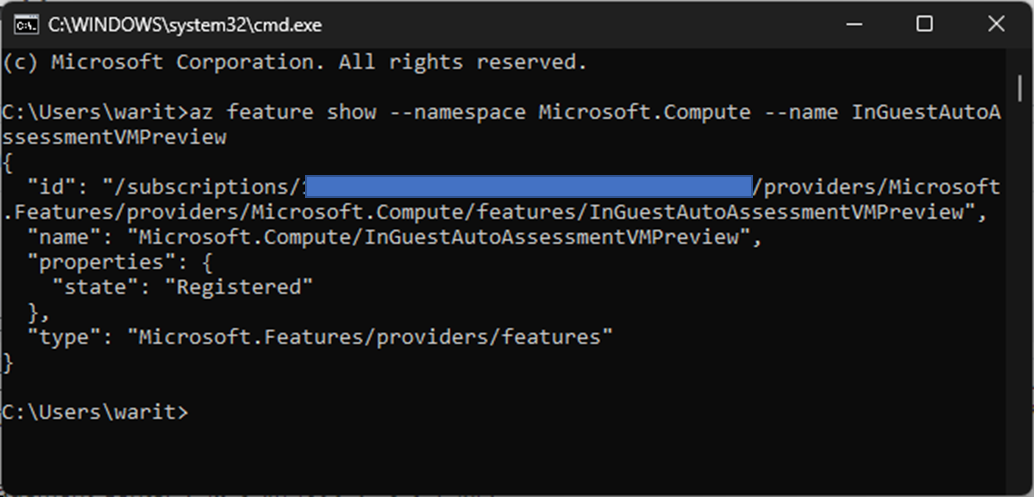Click the vertical scrollbar thumb
The image size is (1034, 497).
[1019, 87]
